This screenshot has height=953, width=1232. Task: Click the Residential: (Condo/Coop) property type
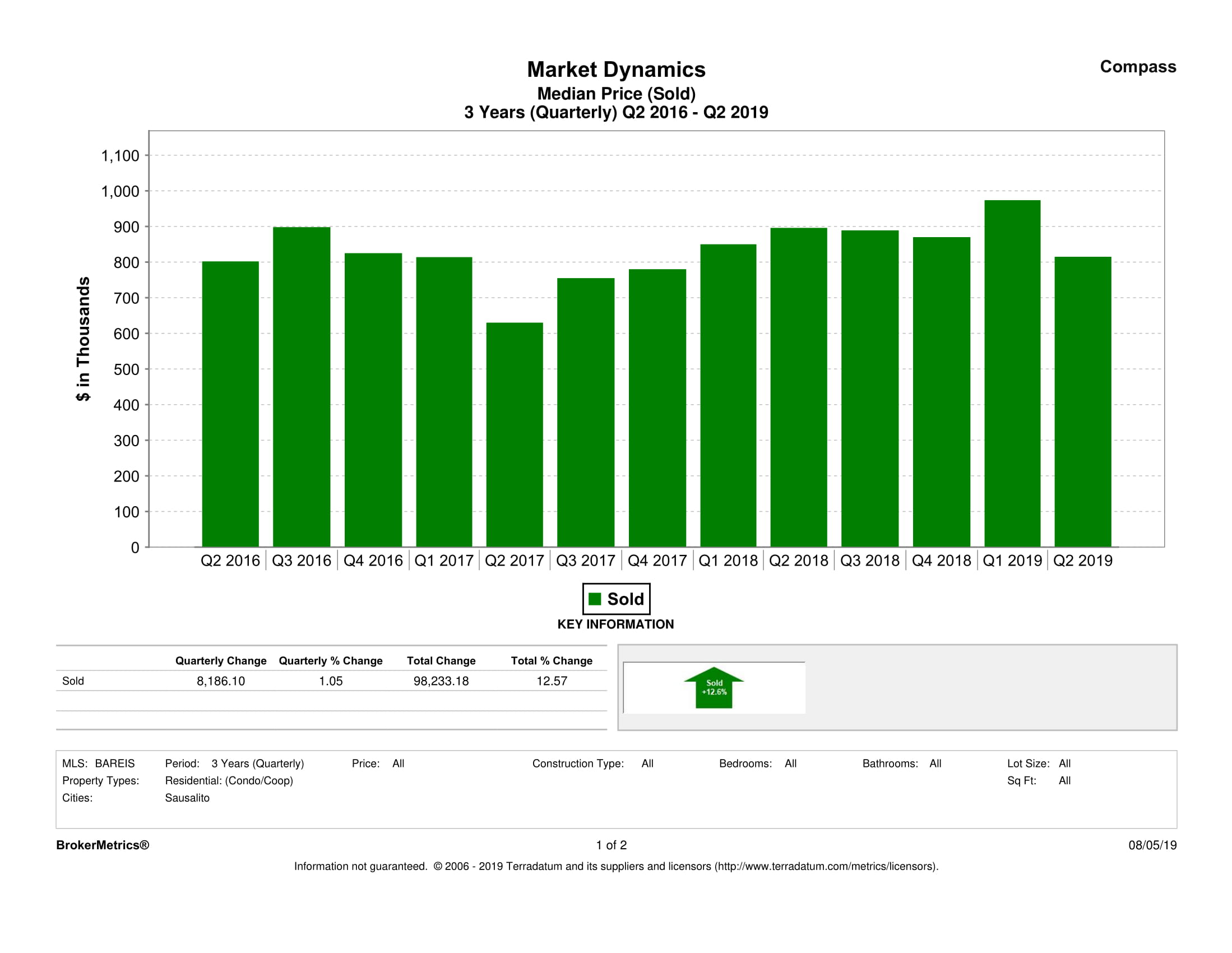229,780
